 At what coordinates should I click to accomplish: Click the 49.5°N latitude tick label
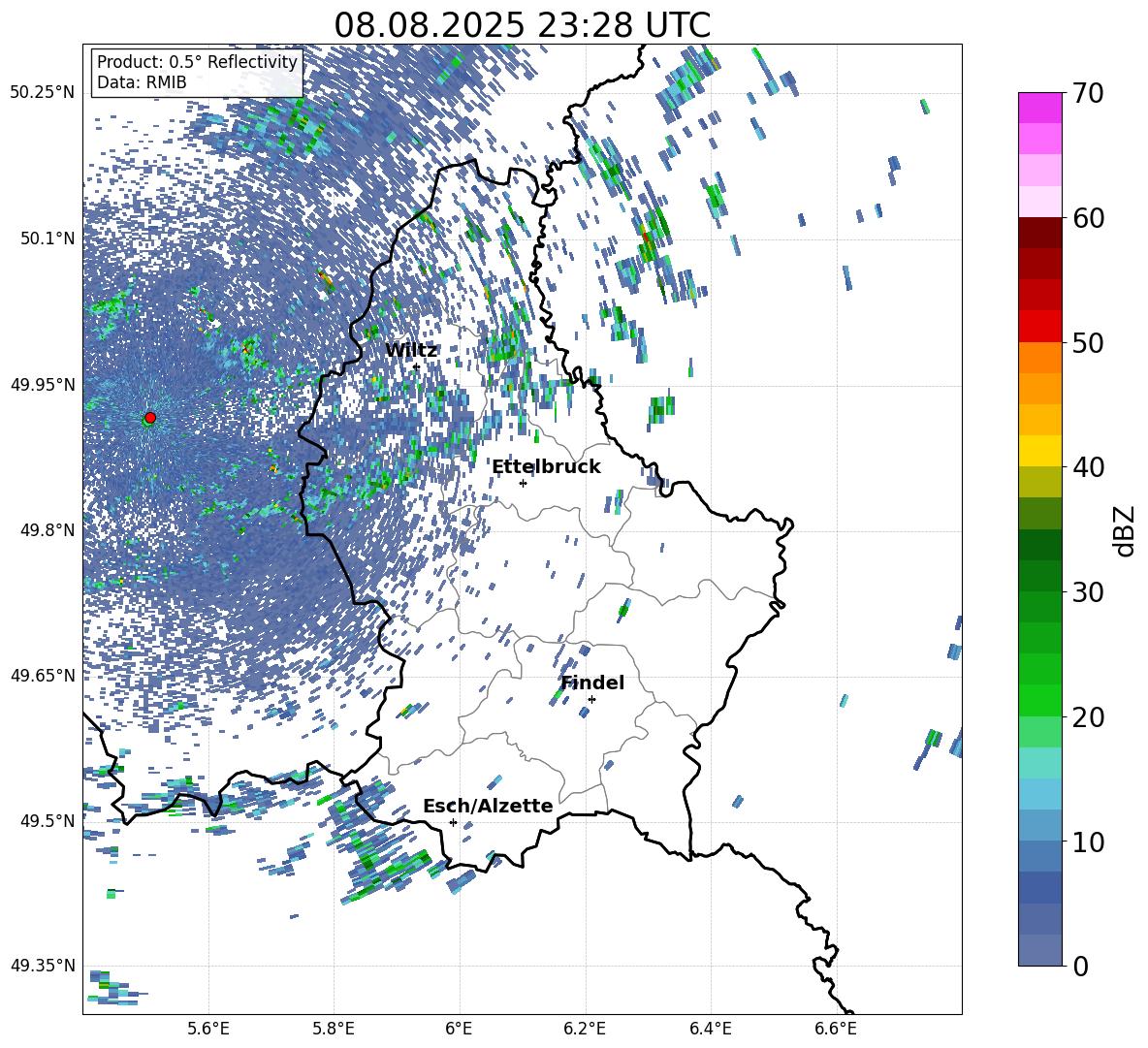[47, 819]
